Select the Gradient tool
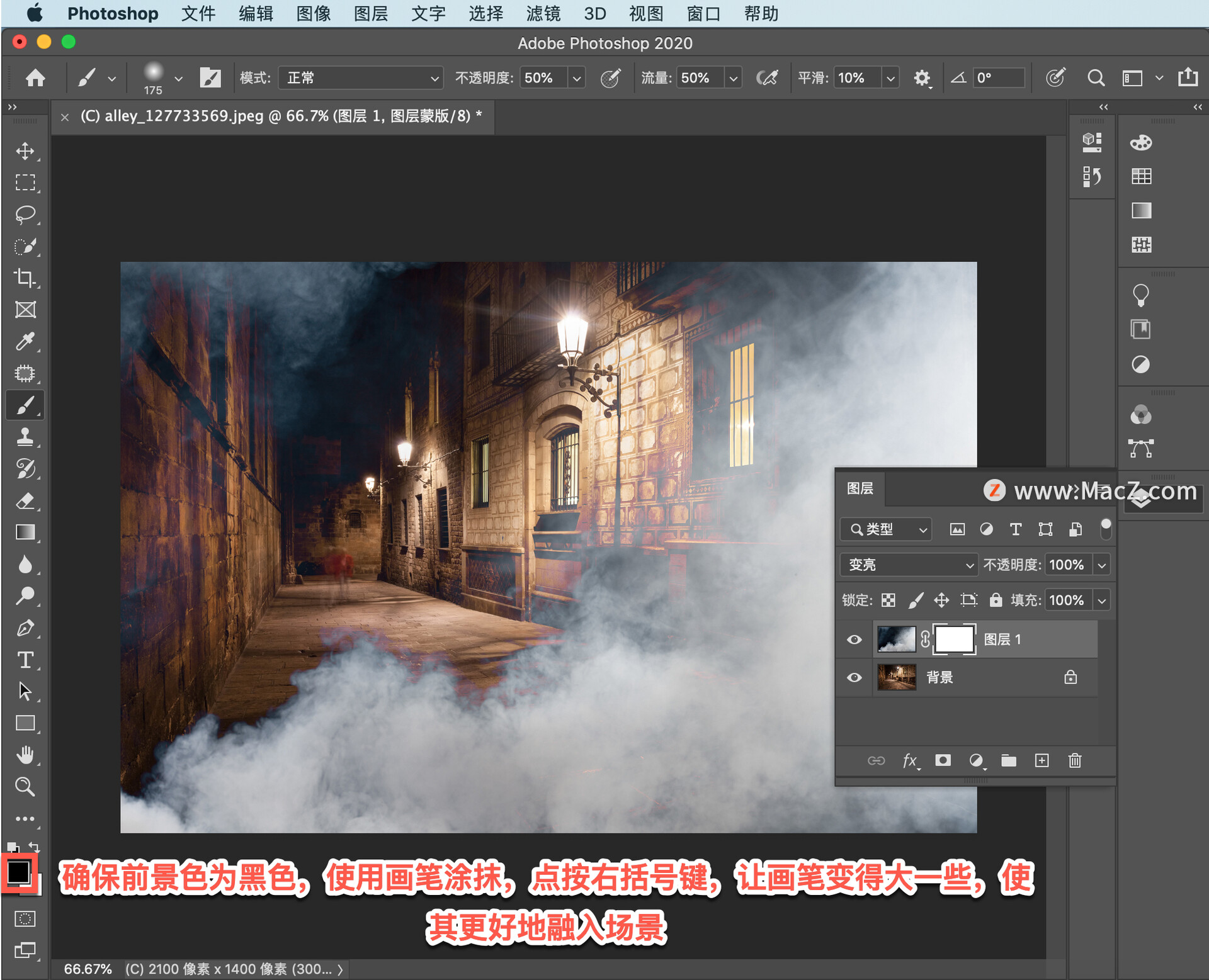The image size is (1209, 980). point(25,532)
